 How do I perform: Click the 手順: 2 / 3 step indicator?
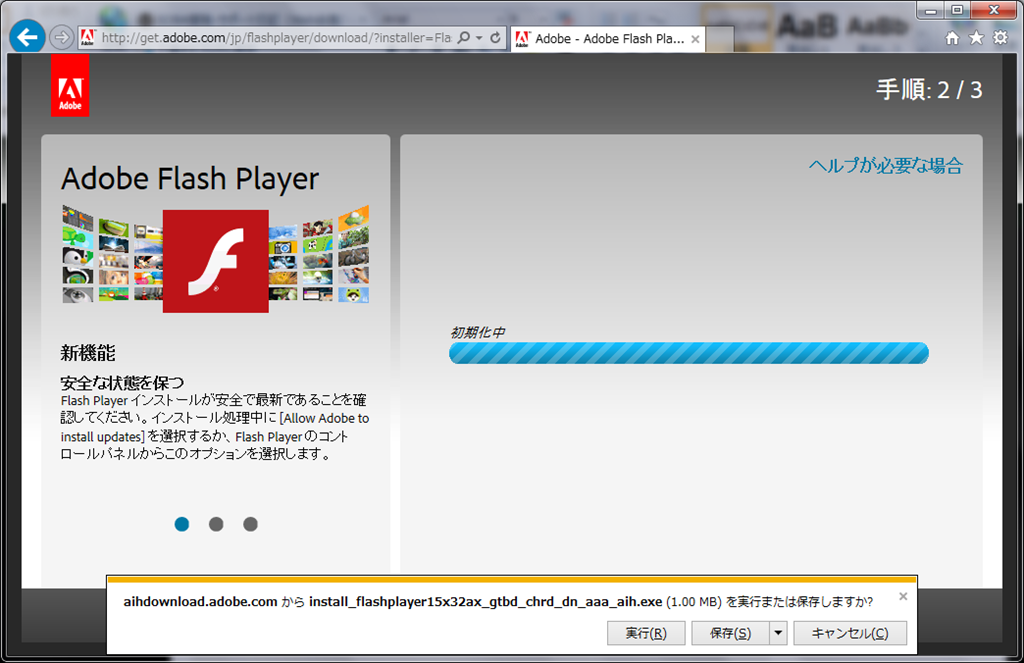929,89
